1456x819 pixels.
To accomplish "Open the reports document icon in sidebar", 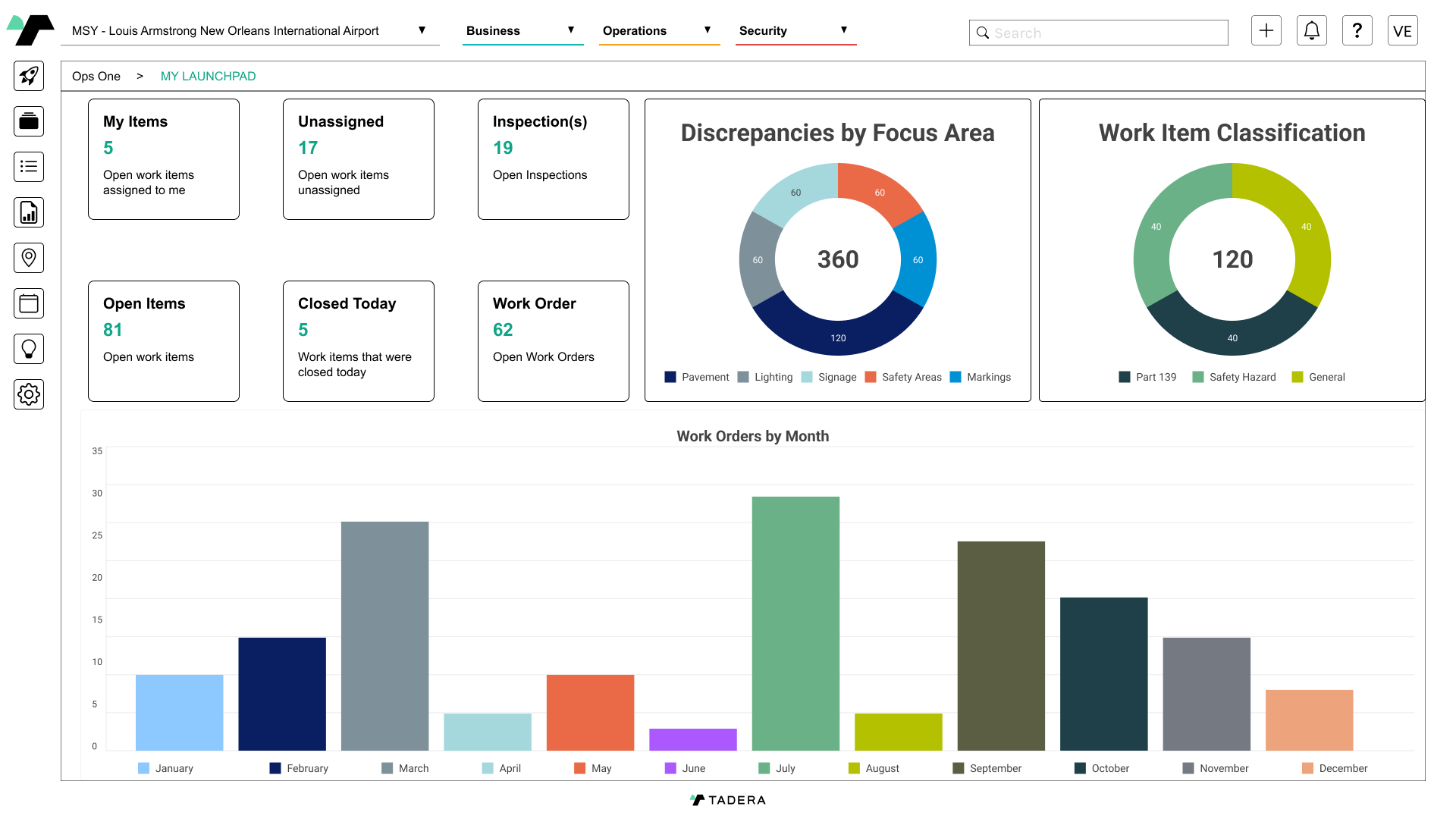I will click(x=29, y=212).
